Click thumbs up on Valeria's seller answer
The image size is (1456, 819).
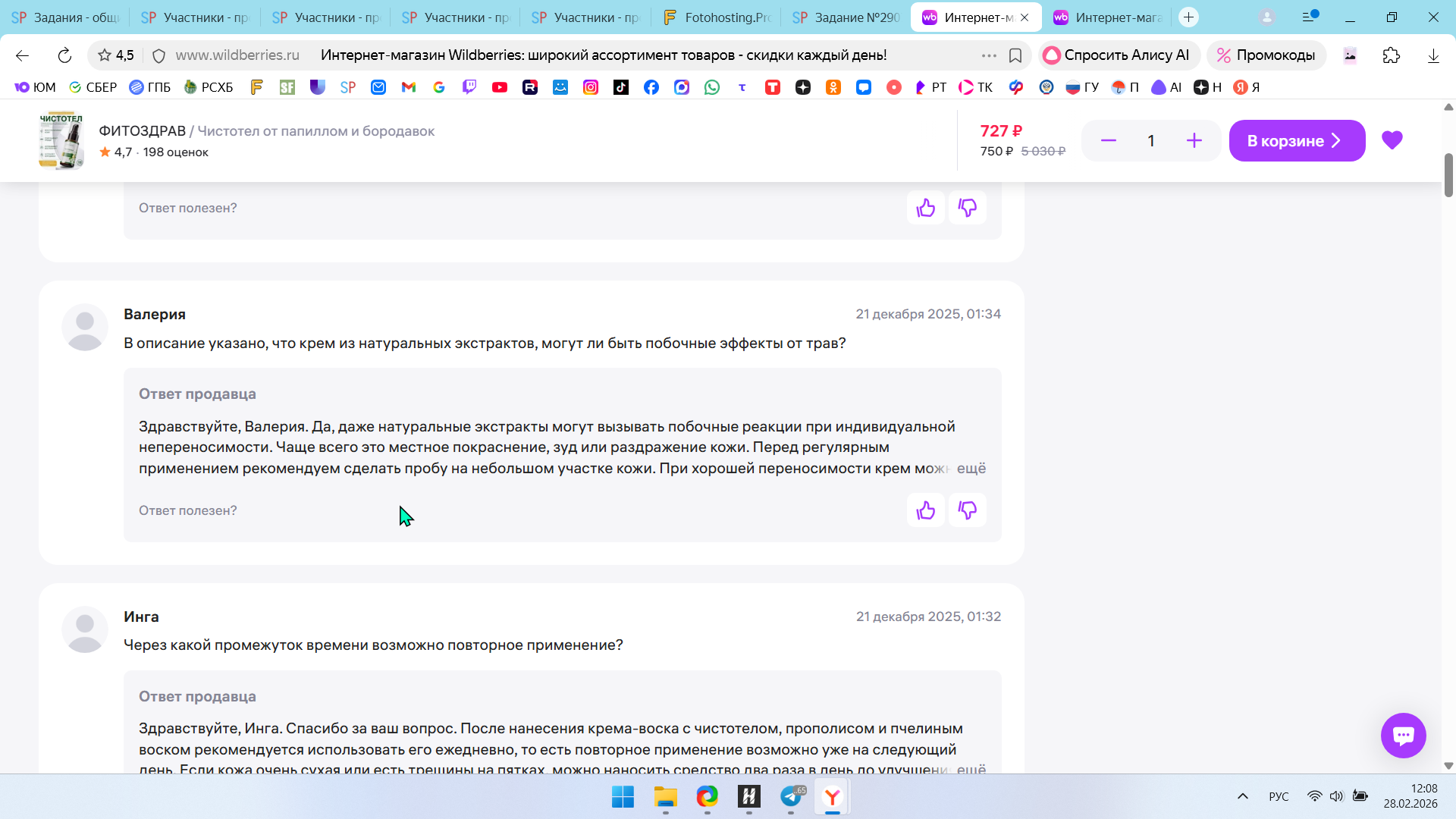(x=925, y=510)
